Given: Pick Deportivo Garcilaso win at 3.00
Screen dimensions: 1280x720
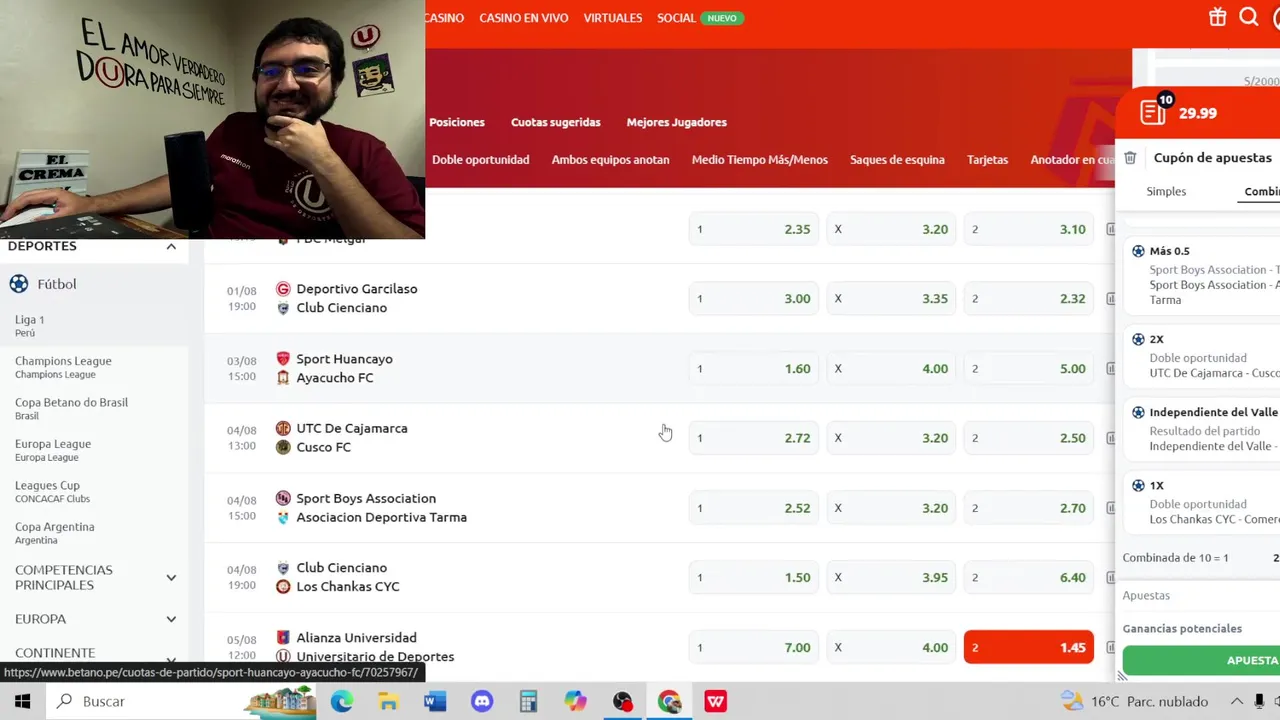Looking at the screenshot, I should pyautogui.click(x=754, y=299).
